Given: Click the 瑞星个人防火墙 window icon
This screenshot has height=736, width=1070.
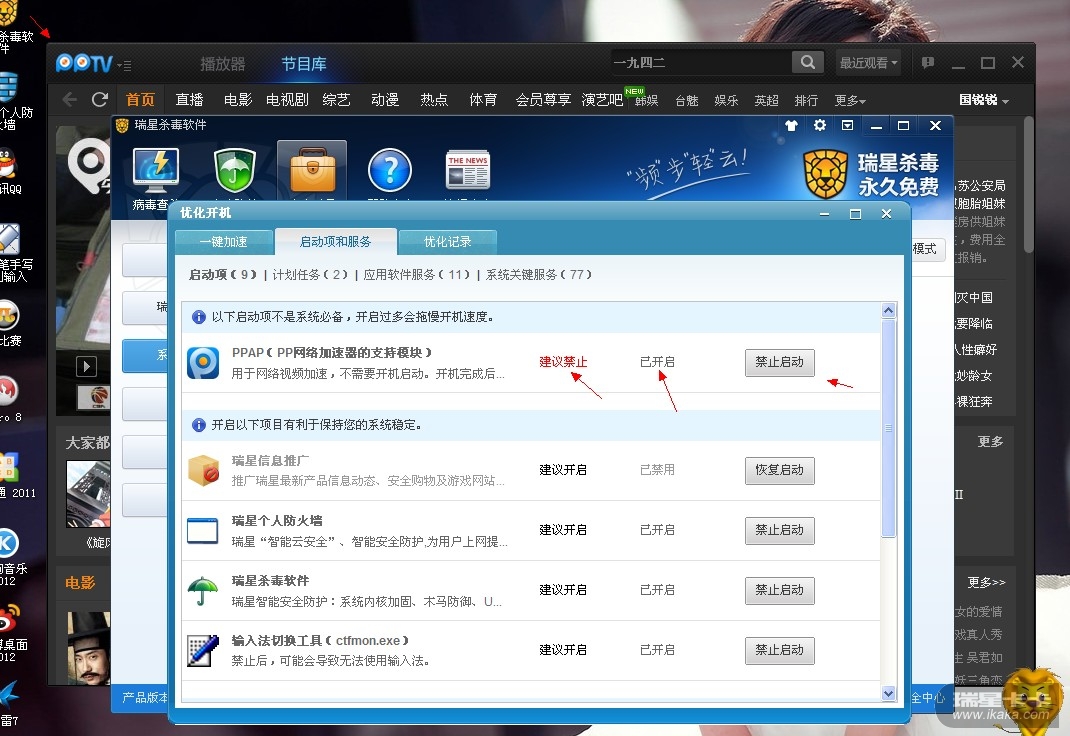Looking at the screenshot, I should (203, 531).
